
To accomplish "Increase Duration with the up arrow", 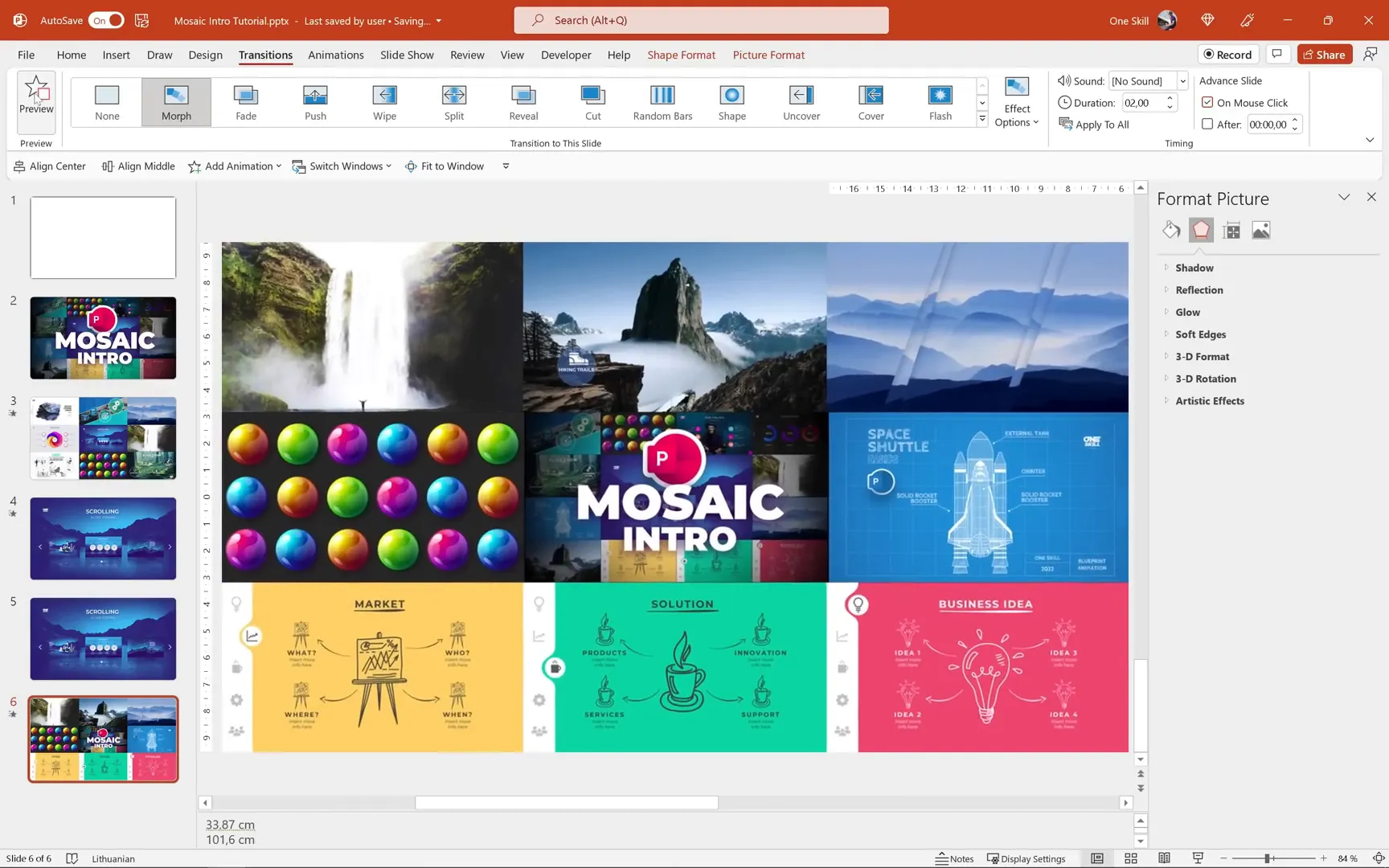I will (1170, 98).
